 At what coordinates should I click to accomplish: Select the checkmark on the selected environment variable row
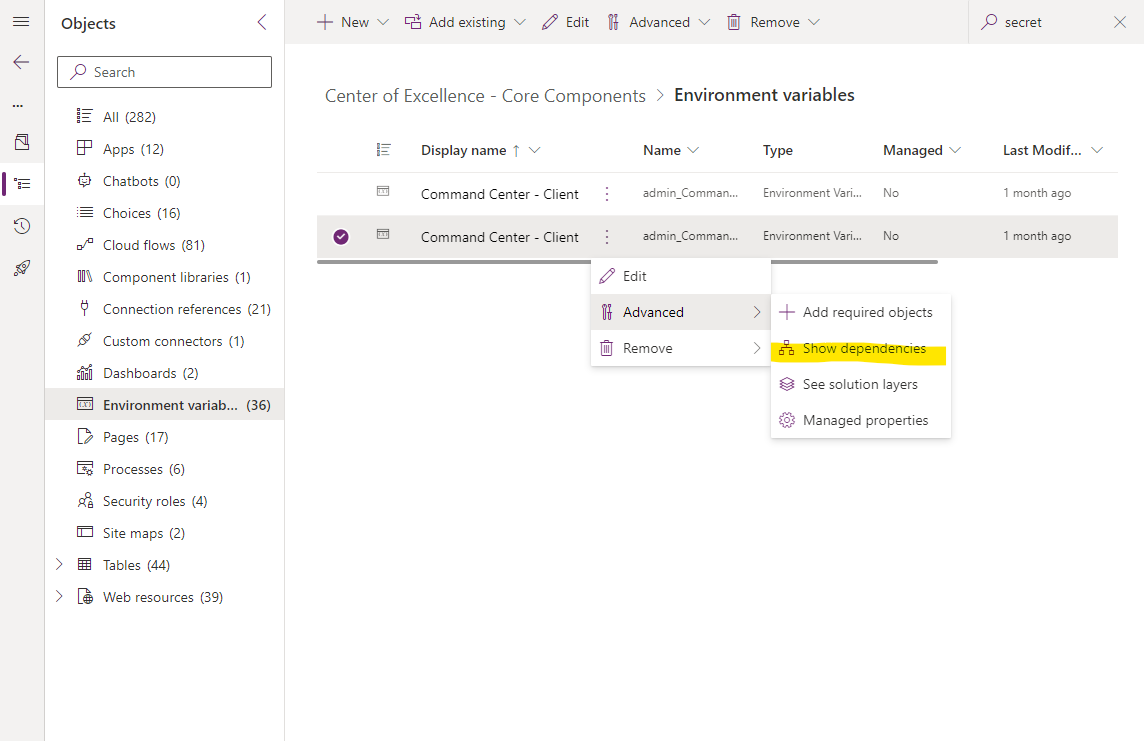pyautogui.click(x=342, y=236)
